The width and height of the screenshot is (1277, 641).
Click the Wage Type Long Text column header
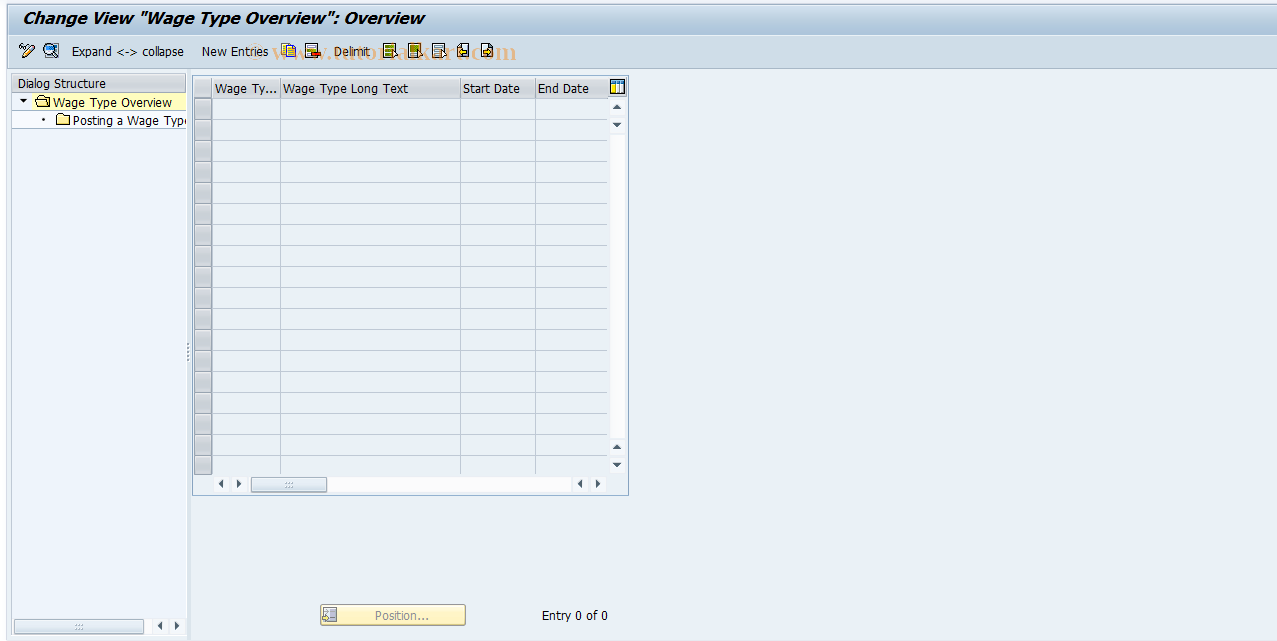tap(370, 89)
